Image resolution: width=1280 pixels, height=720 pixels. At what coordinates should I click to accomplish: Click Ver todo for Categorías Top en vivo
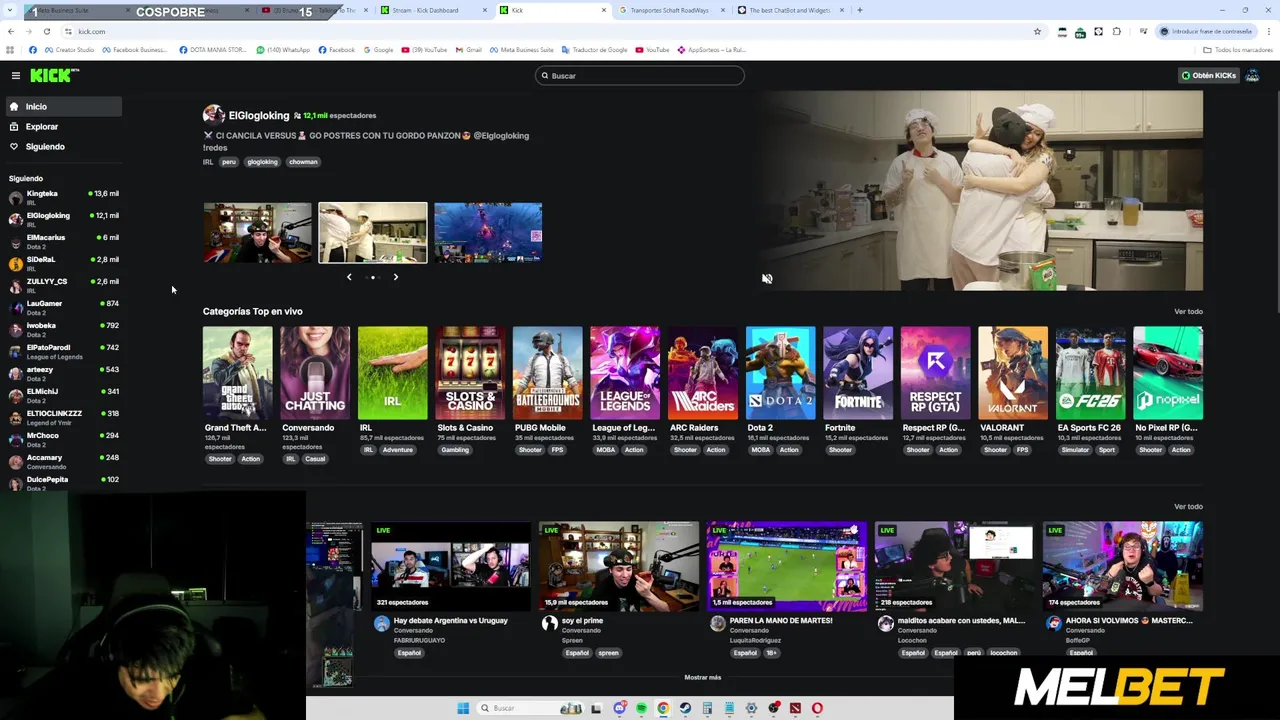point(1188,312)
